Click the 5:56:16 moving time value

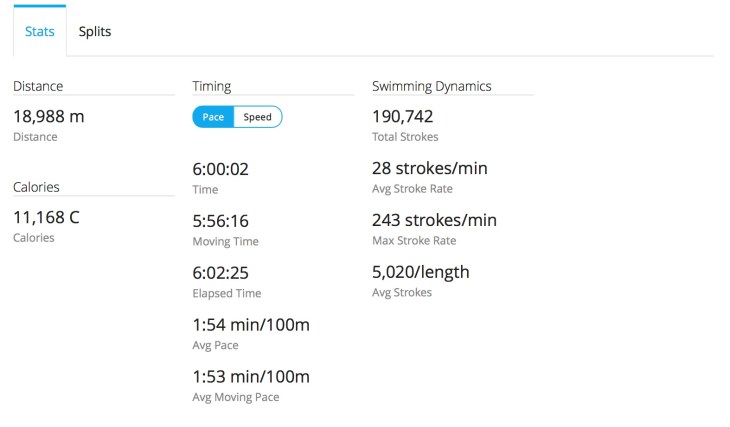pos(221,221)
